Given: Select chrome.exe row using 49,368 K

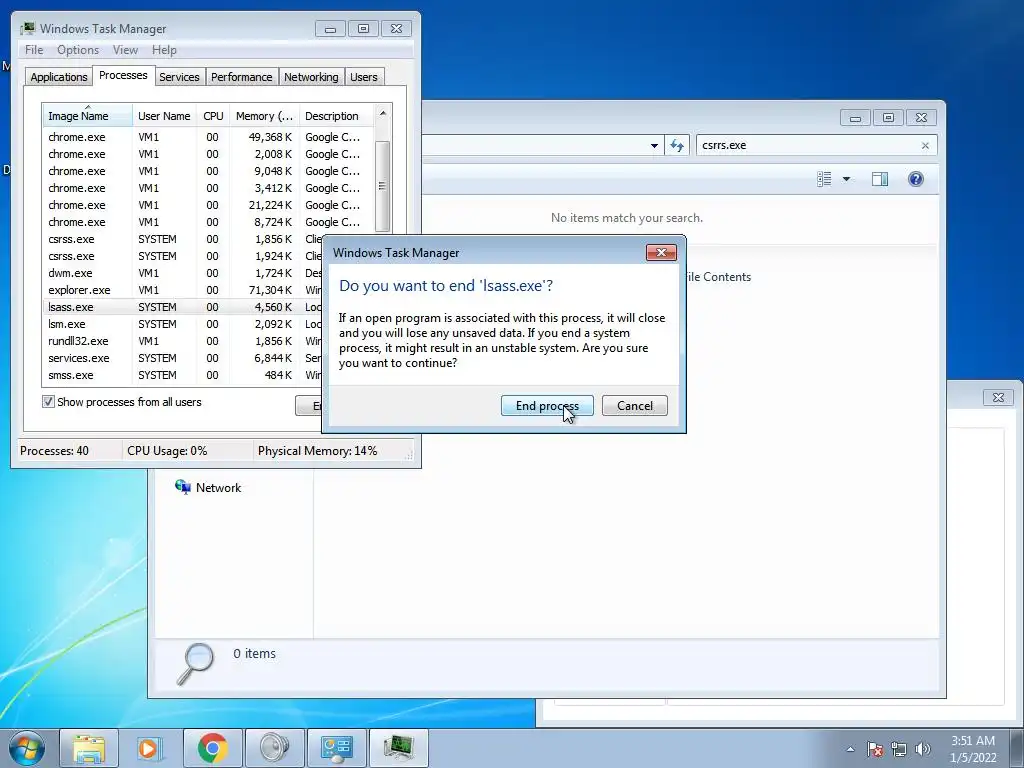Looking at the screenshot, I should click(209, 137).
